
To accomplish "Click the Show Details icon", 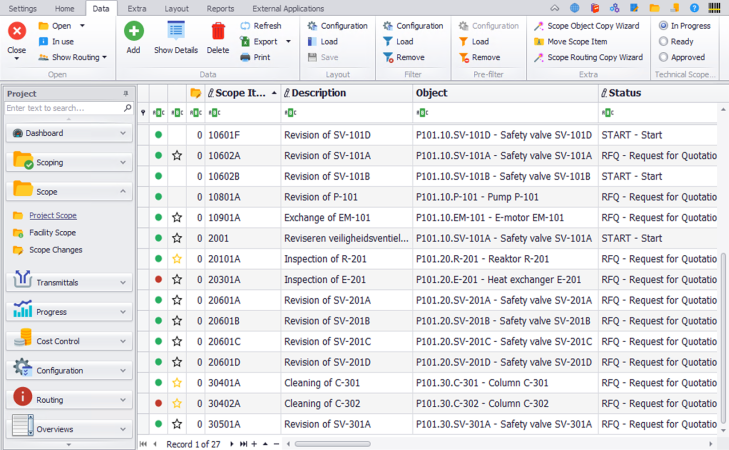I will [175, 31].
